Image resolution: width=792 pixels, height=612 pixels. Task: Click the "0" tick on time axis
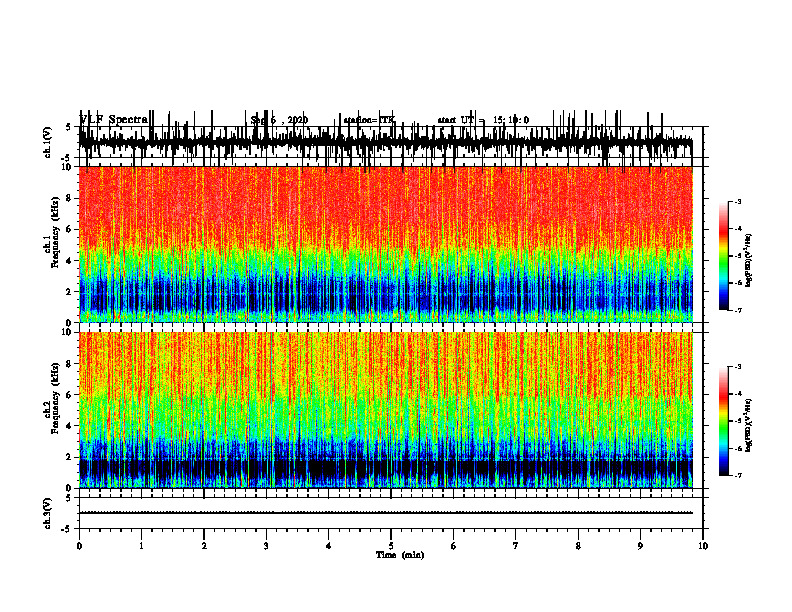pos(79,546)
